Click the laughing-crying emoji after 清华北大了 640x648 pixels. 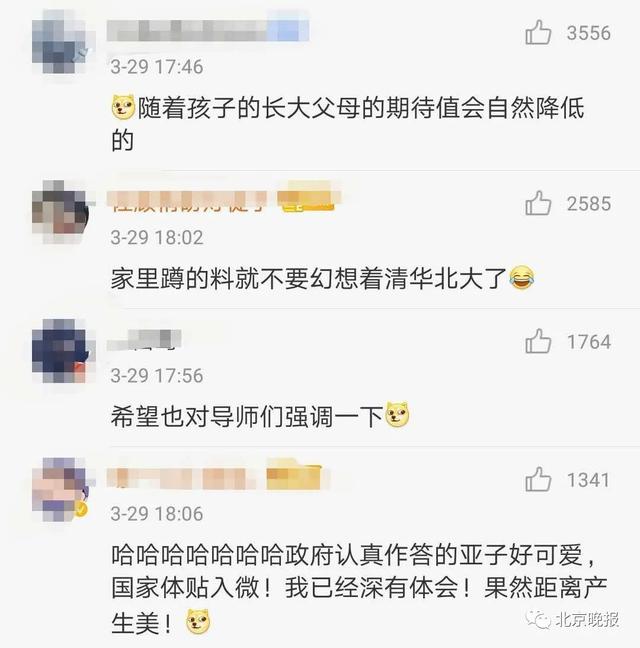(x=521, y=277)
